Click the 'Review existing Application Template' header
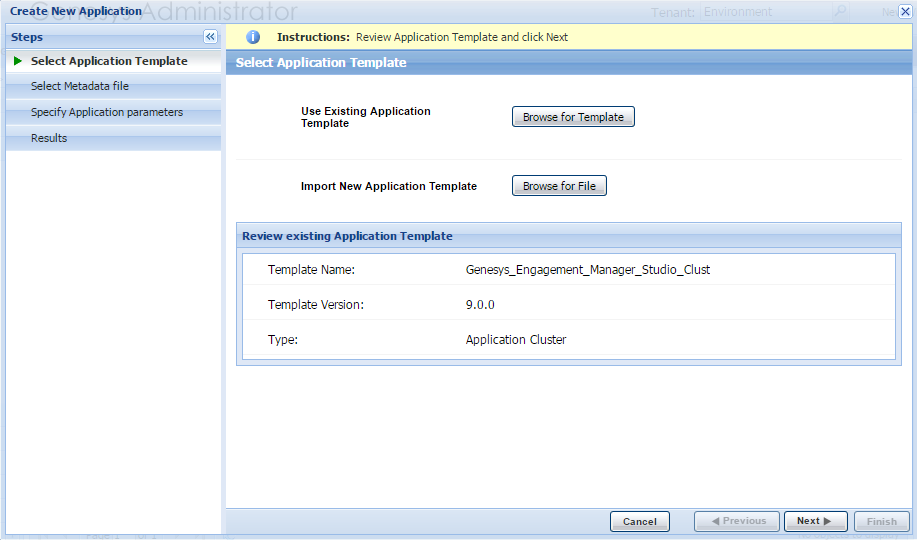This screenshot has height=540, width=917. point(347,236)
